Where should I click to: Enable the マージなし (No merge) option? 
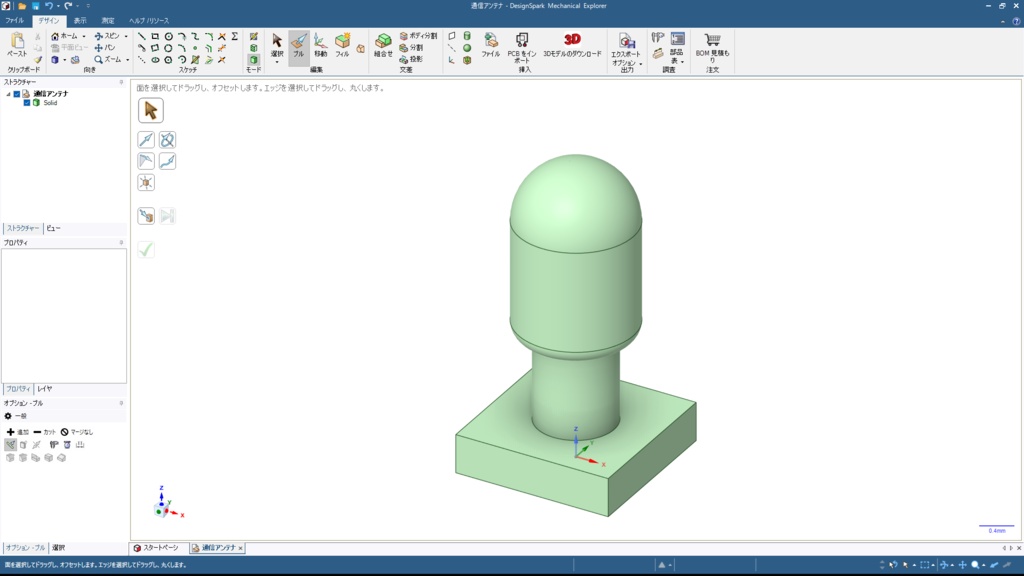pyautogui.click(x=76, y=432)
